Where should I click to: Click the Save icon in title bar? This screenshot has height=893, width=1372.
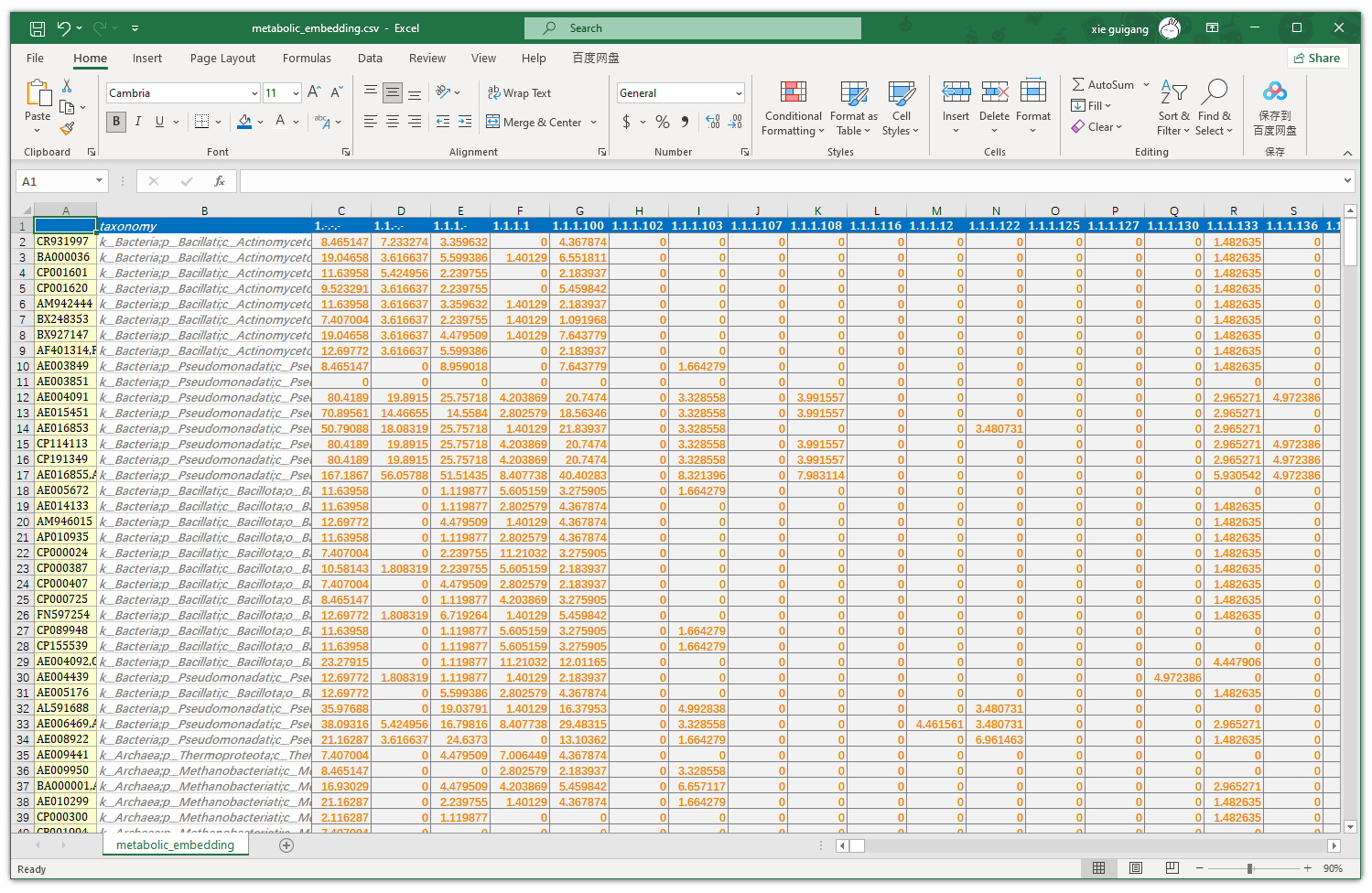(37, 28)
